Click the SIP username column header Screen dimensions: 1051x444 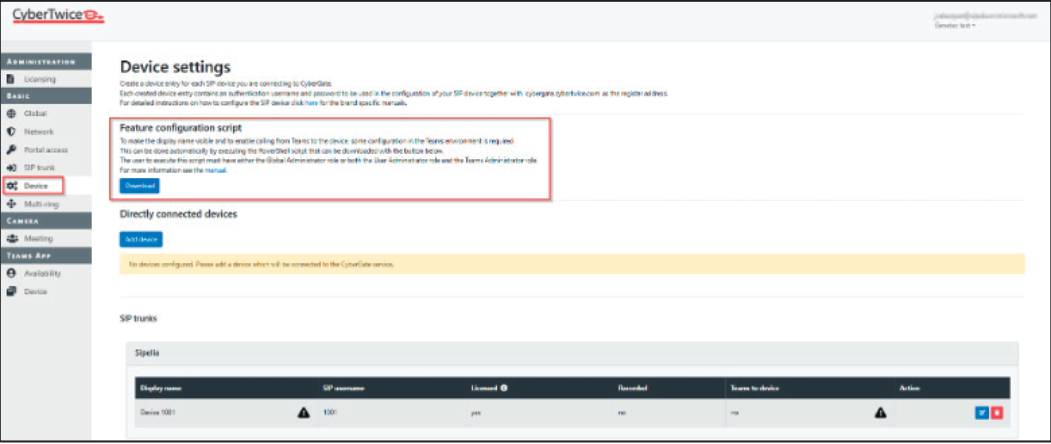click(345, 388)
